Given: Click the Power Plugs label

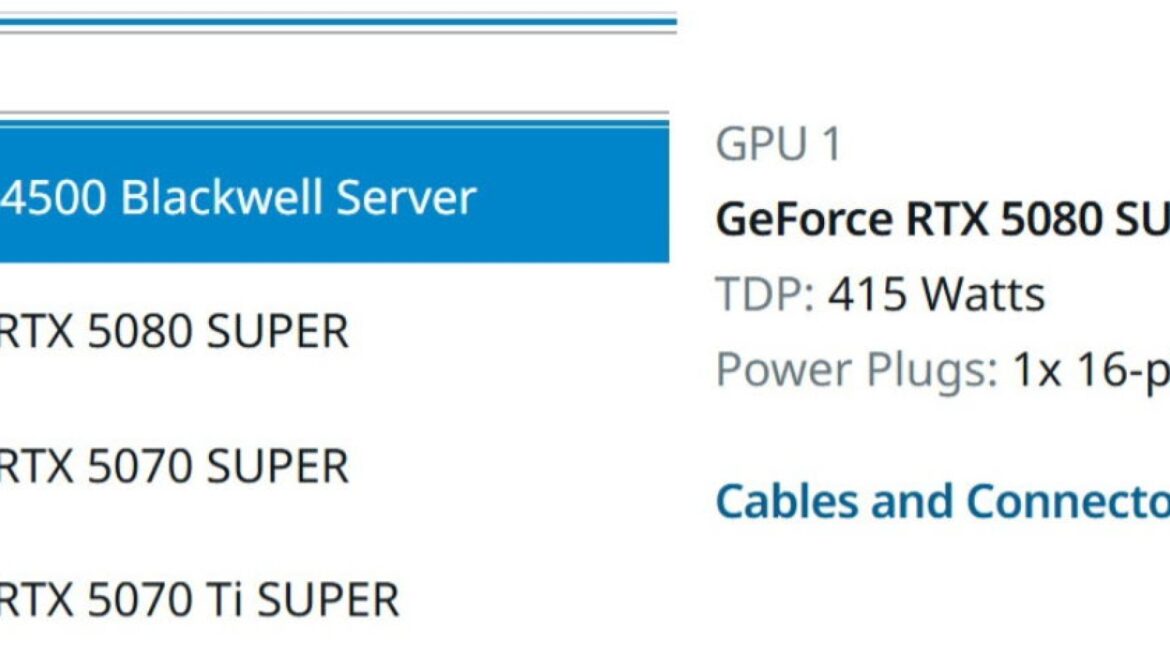Looking at the screenshot, I should 857,370.
